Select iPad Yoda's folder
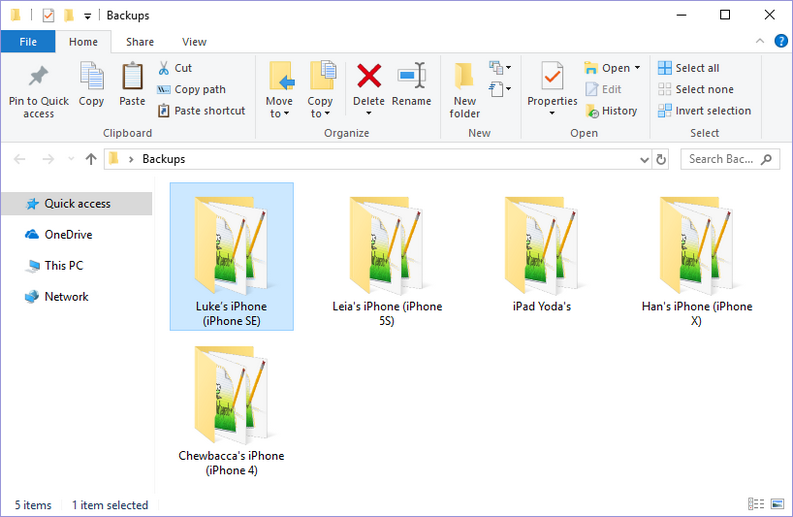 [542, 253]
